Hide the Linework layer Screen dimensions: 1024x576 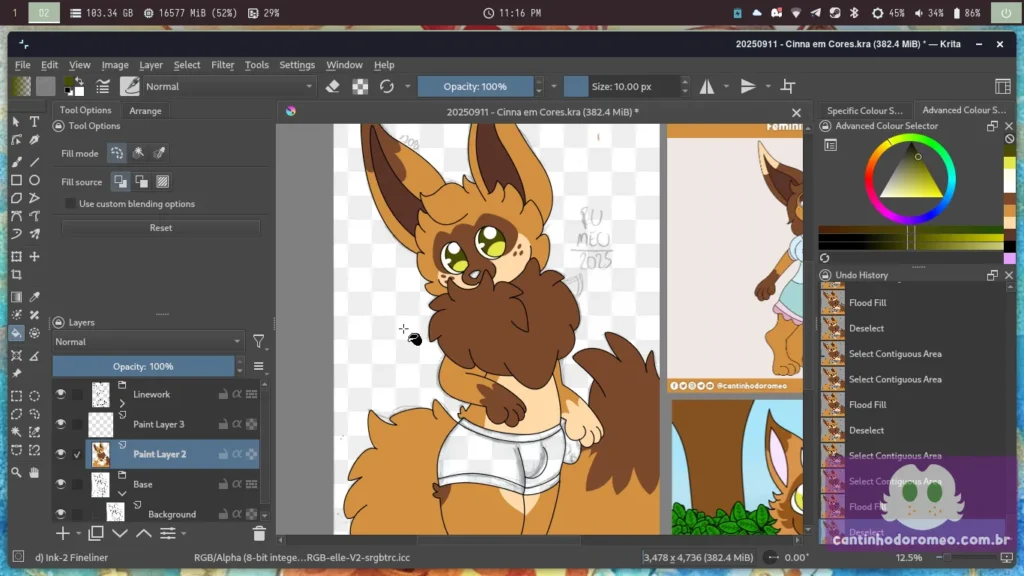tap(61, 394)
